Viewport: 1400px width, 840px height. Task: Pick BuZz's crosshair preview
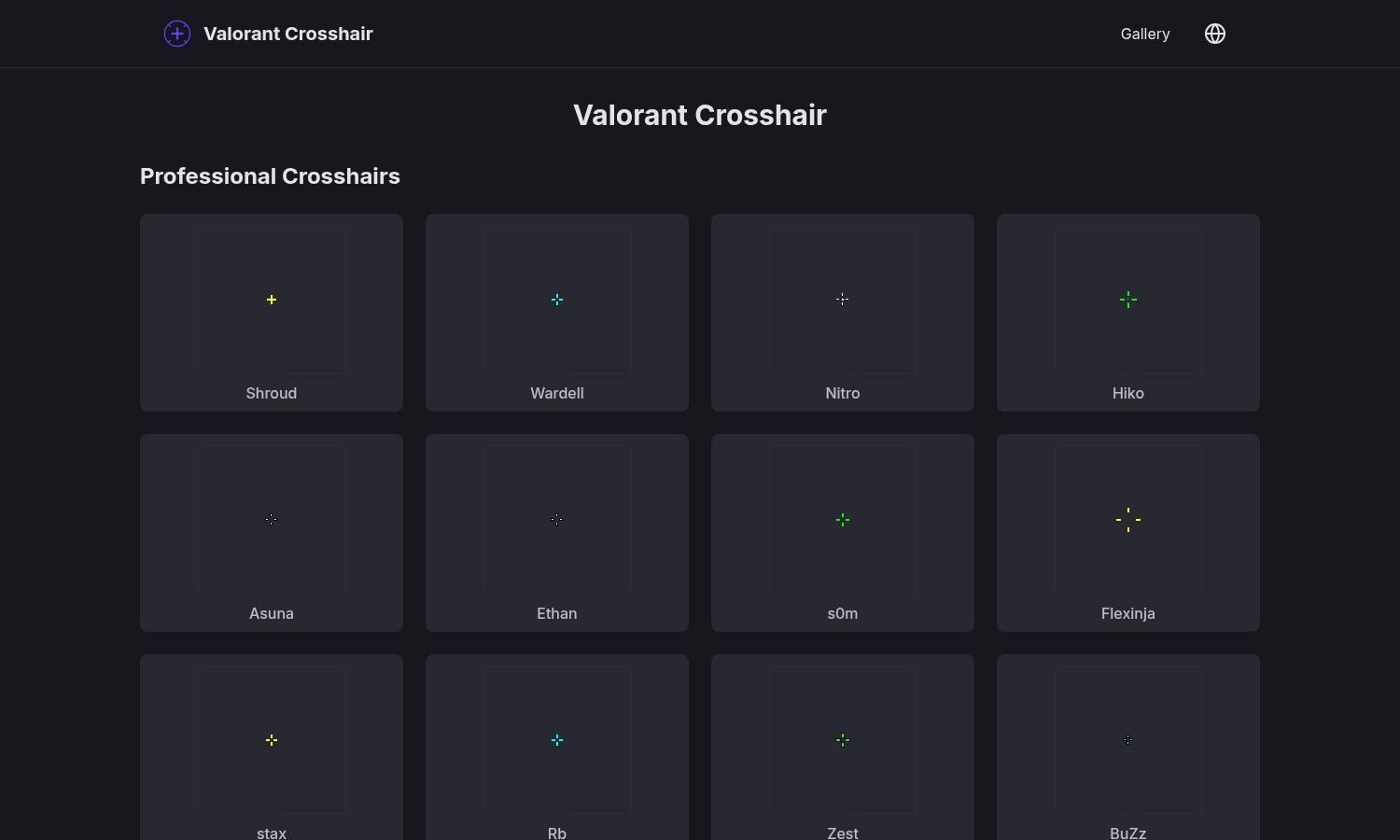1128,740
